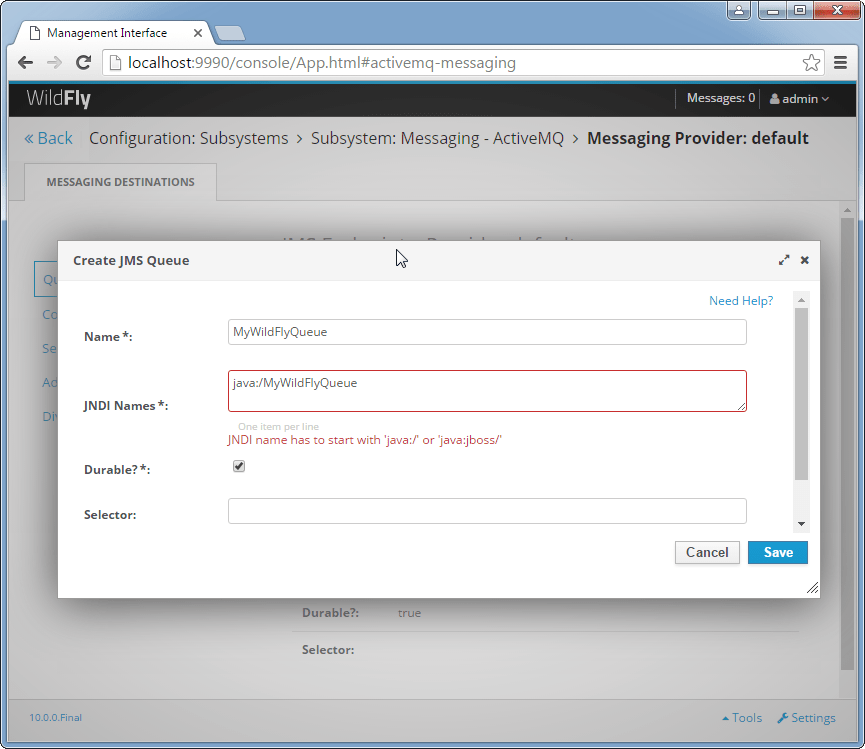Save the new JMS queue
This screenshot has width=865, height=749.
pyautogui.click(x=778, y=552)
